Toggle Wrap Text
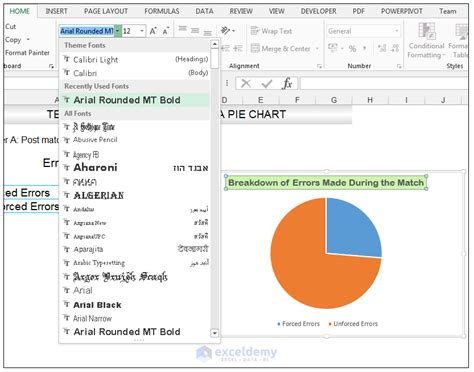This screenshot has width=474, height=372. pyautogui.click(x=271, y=31)
